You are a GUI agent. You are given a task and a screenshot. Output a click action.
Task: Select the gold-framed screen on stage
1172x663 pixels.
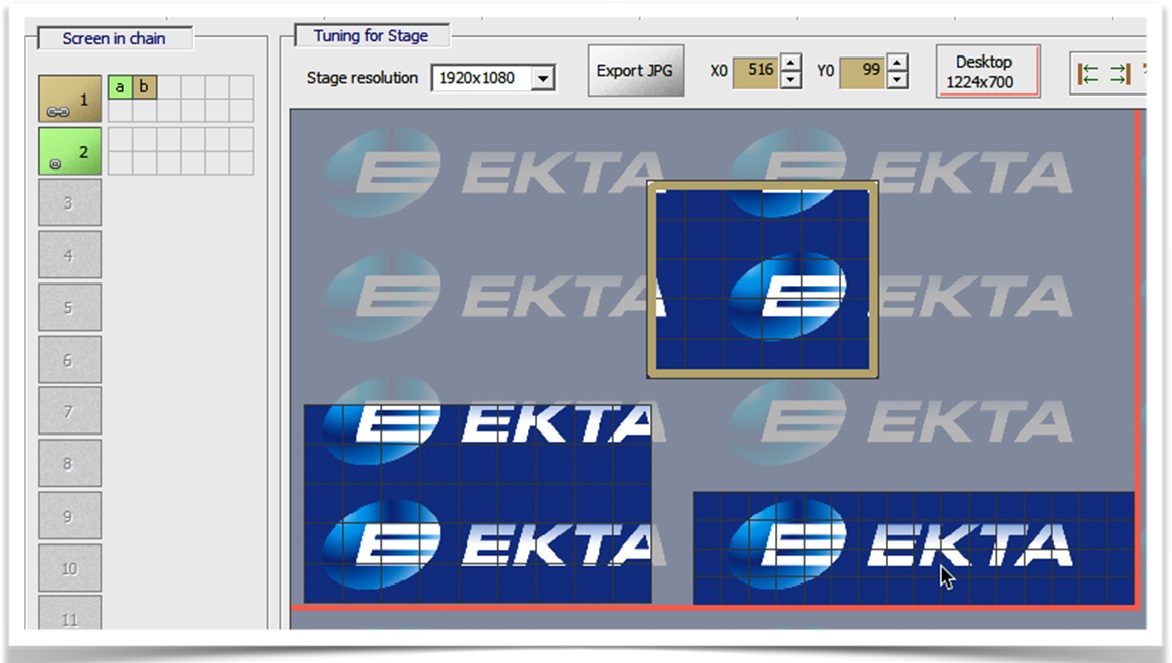762,280
